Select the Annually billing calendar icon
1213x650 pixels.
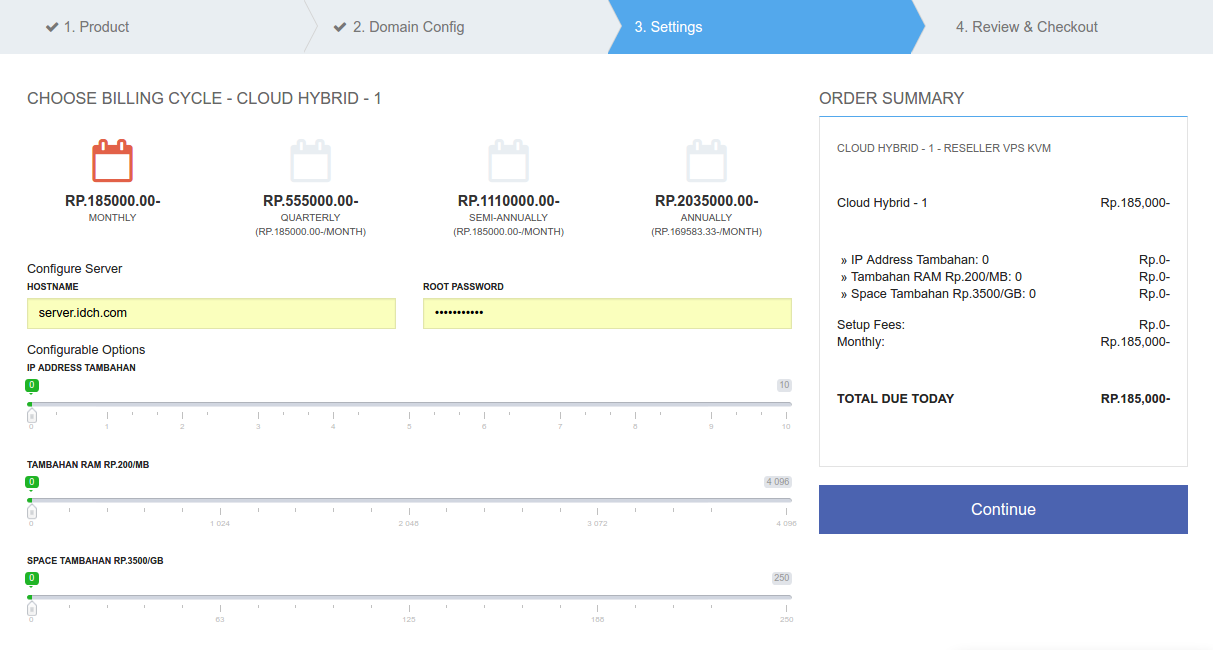pos(707,160)
